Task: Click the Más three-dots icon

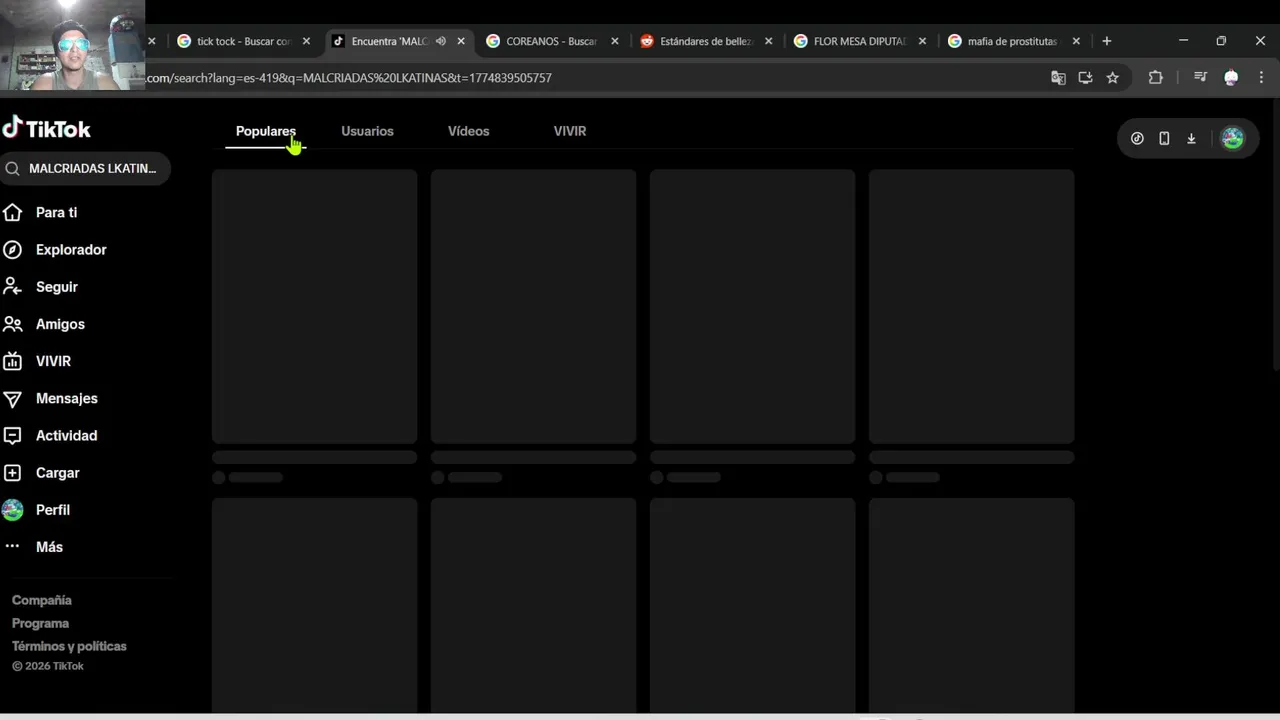Action: click(x=12, y=546)
